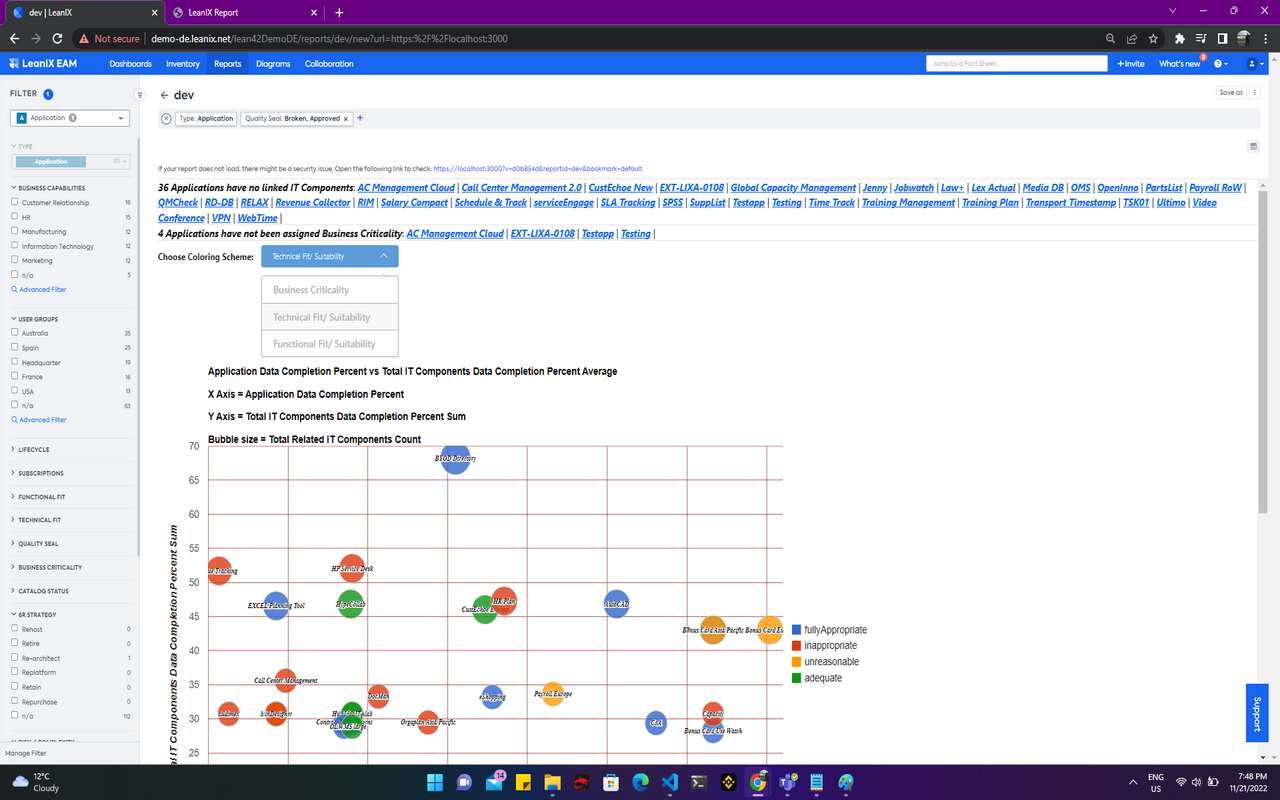
Task: Check the Information Technology checkbox
Action: pos(15,246)
